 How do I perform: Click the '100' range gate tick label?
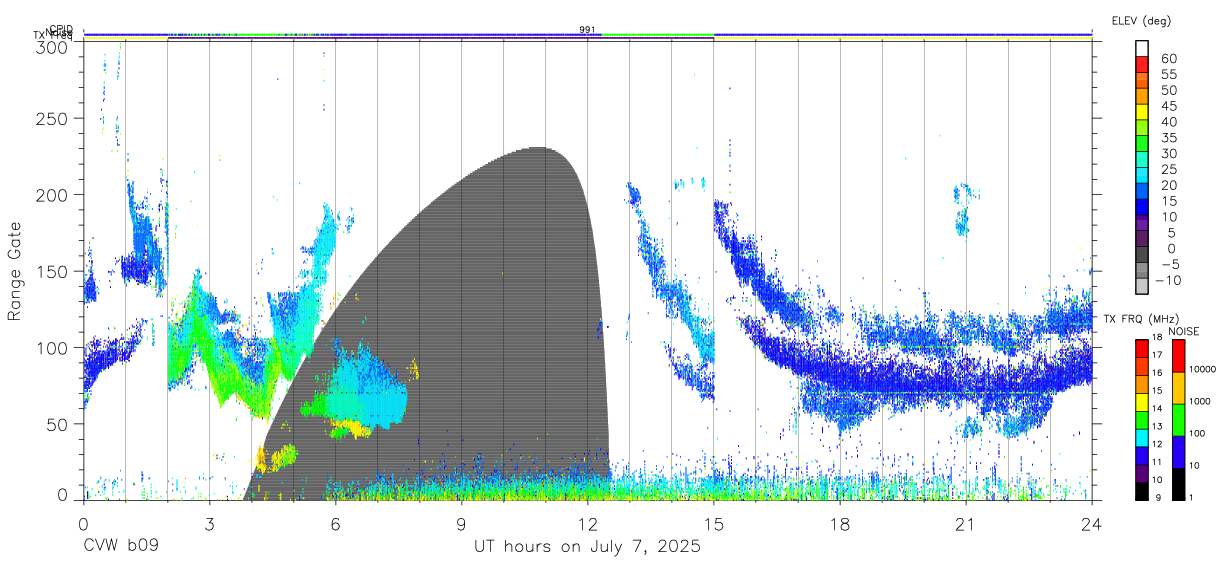click(x=53, y=347)
